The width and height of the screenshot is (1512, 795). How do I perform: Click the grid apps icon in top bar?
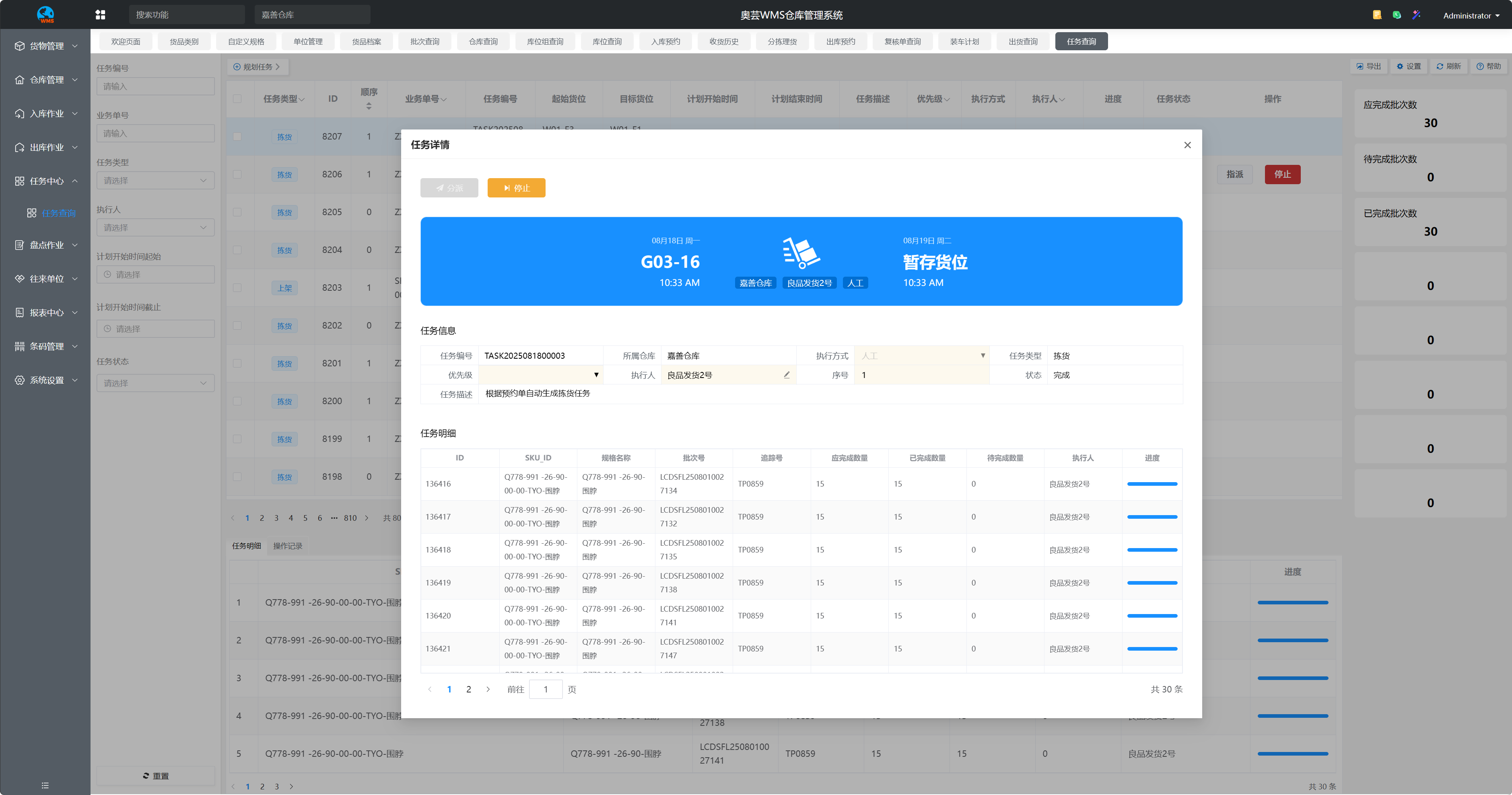(x=100, y=14)
